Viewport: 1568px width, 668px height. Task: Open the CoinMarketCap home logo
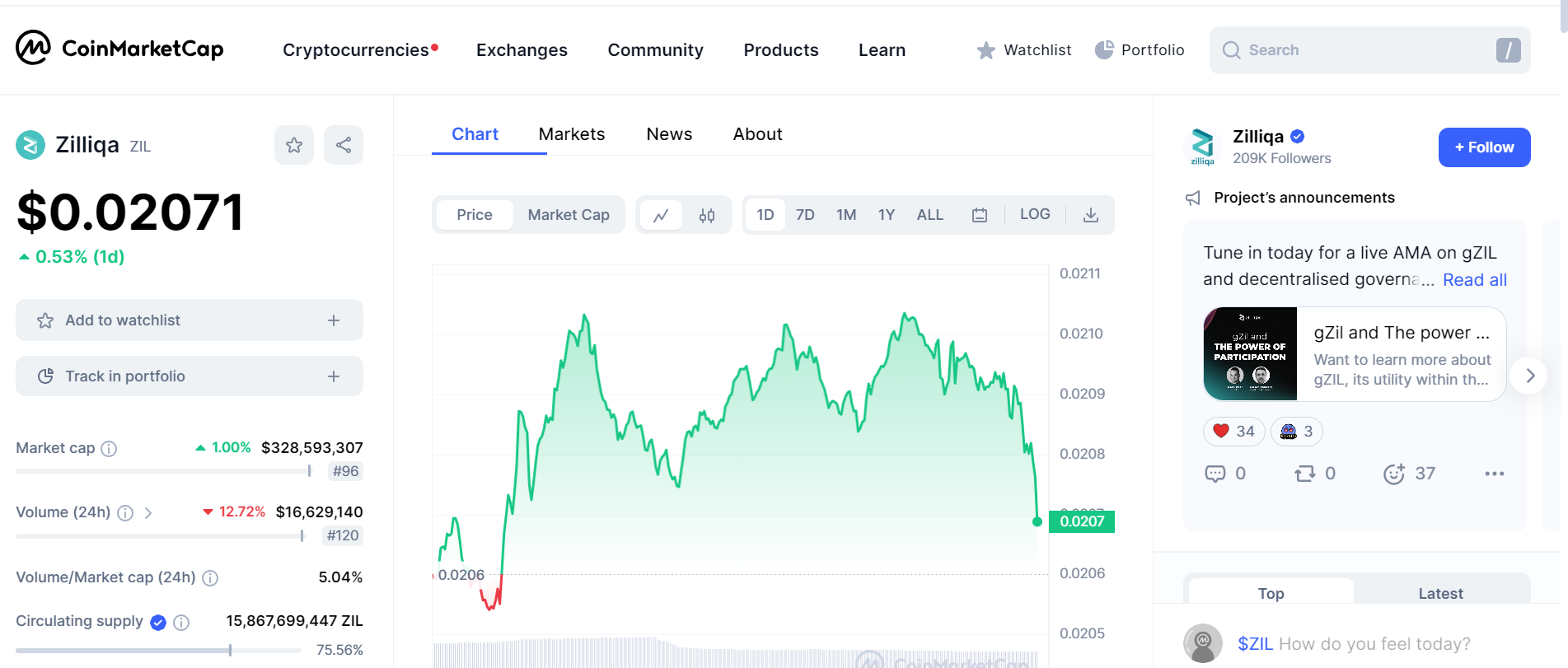[x=119, y=49]
